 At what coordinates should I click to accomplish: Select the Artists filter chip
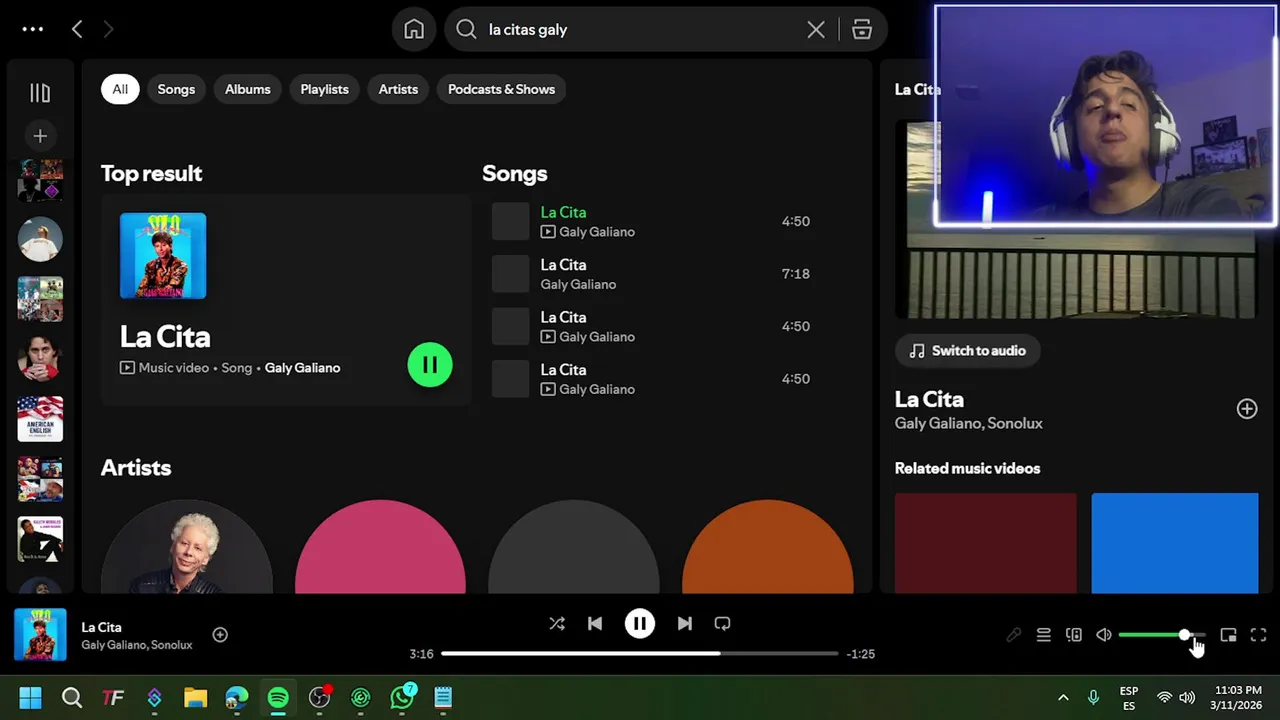click(x=398, y=89)
